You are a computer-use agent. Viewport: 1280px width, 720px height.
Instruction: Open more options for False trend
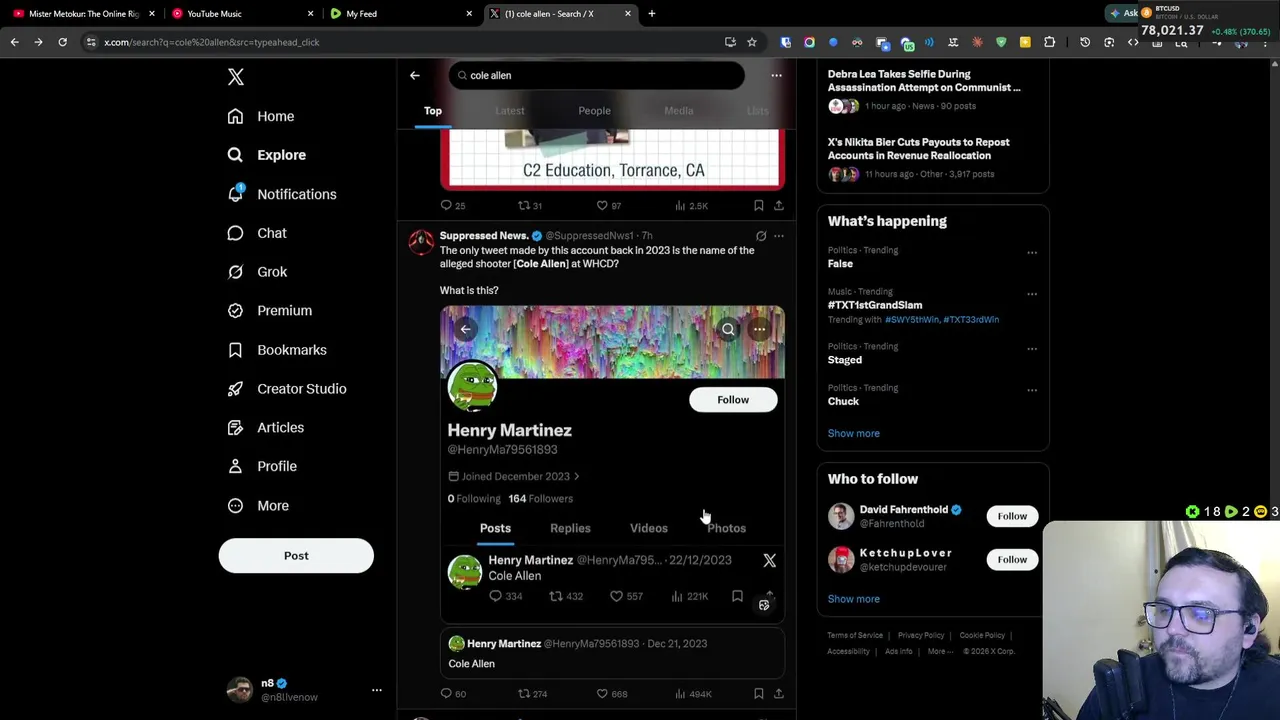point(1032,252)
